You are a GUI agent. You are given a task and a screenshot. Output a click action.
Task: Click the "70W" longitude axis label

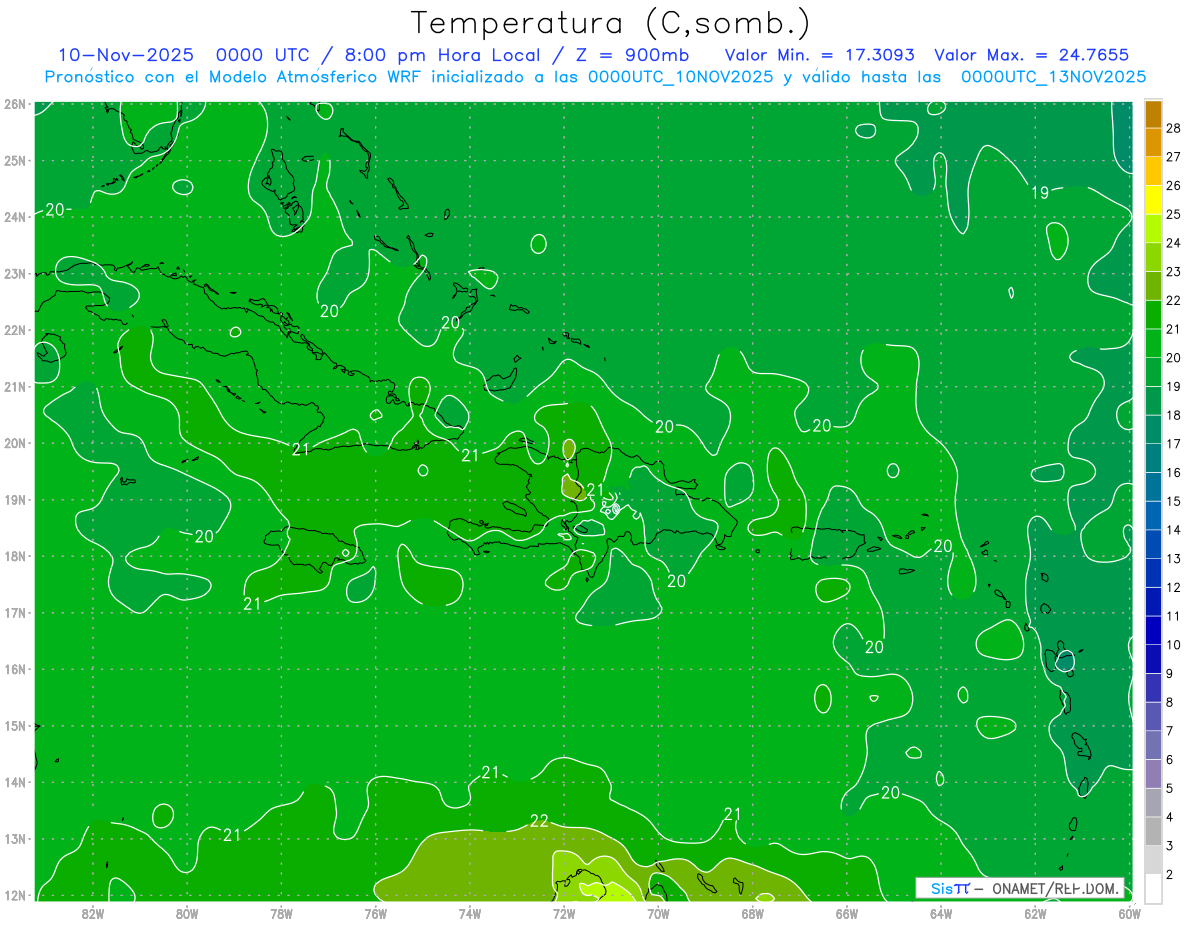tap(658, 913)
